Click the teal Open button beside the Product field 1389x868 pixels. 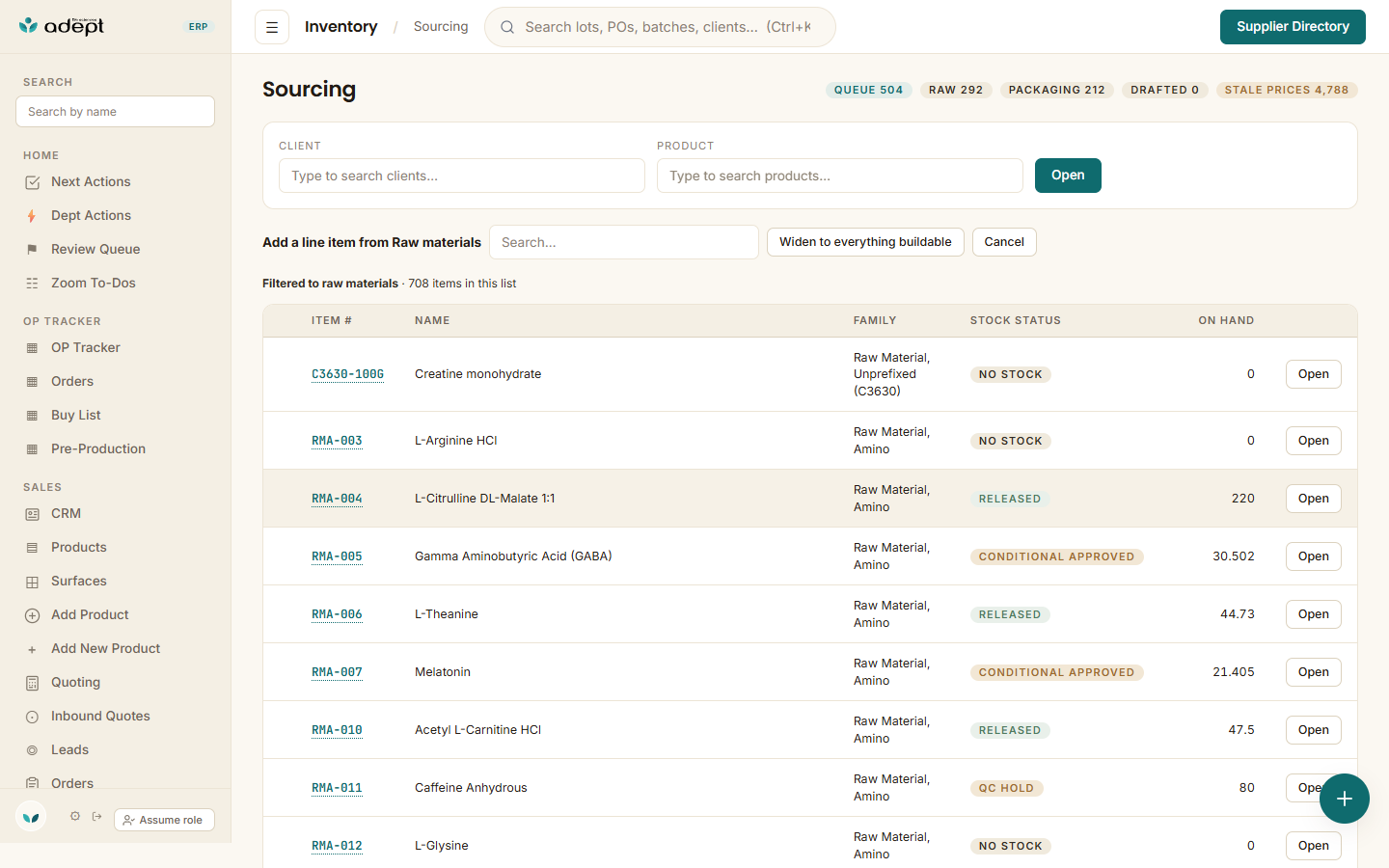point(1068,176)
